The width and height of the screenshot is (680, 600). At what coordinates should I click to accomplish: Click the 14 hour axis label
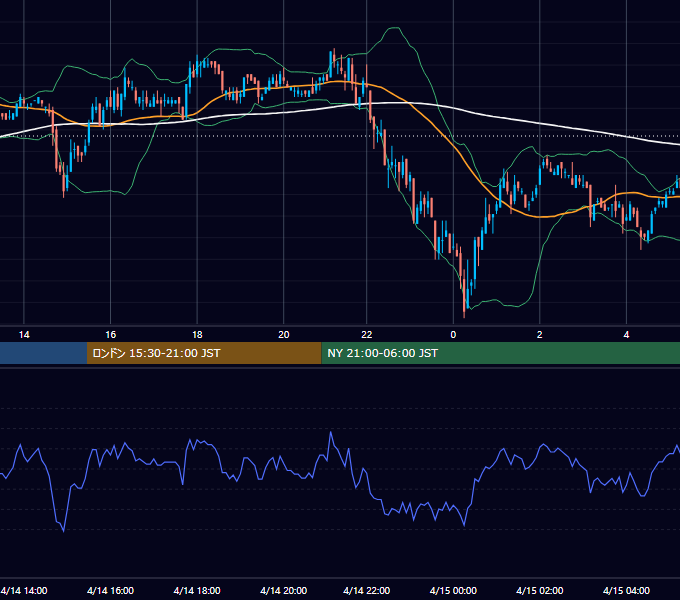(24, 335)
